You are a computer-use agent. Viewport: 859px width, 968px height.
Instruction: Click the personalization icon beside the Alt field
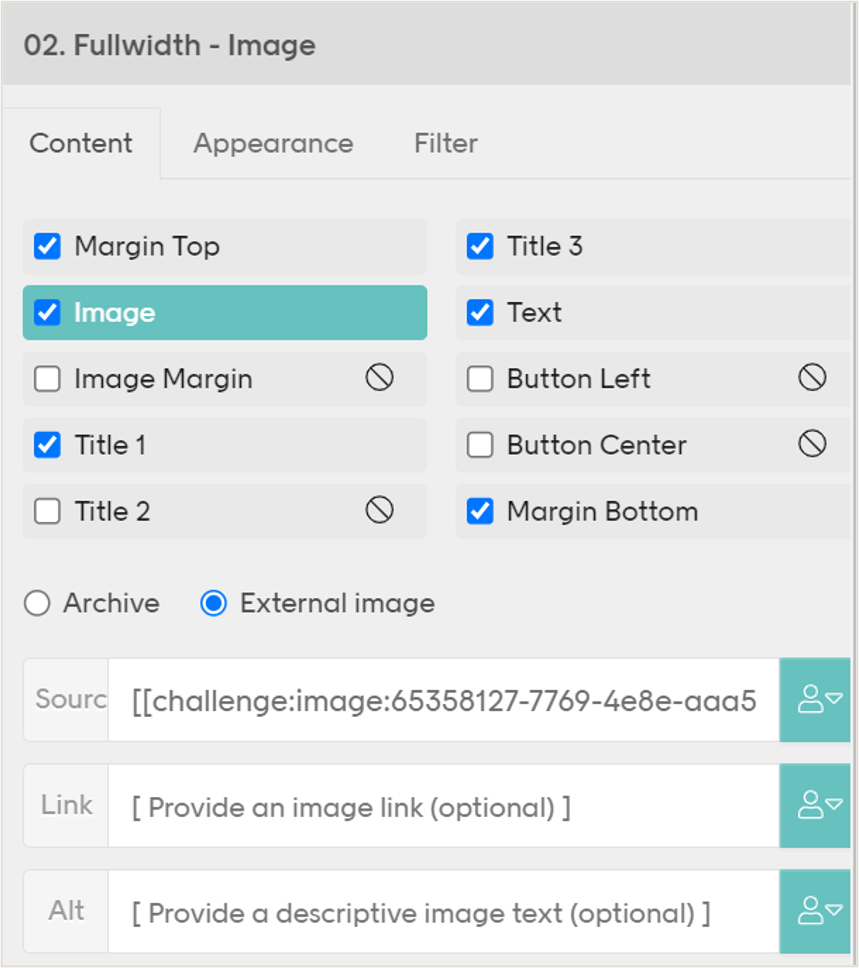coord(815,910)
